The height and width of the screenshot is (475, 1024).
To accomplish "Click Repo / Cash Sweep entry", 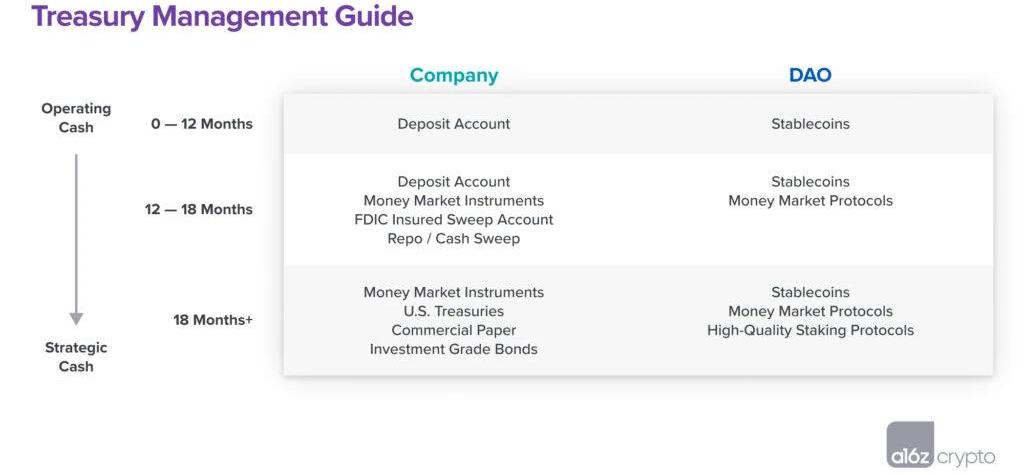I will click(x=453, y=238).
